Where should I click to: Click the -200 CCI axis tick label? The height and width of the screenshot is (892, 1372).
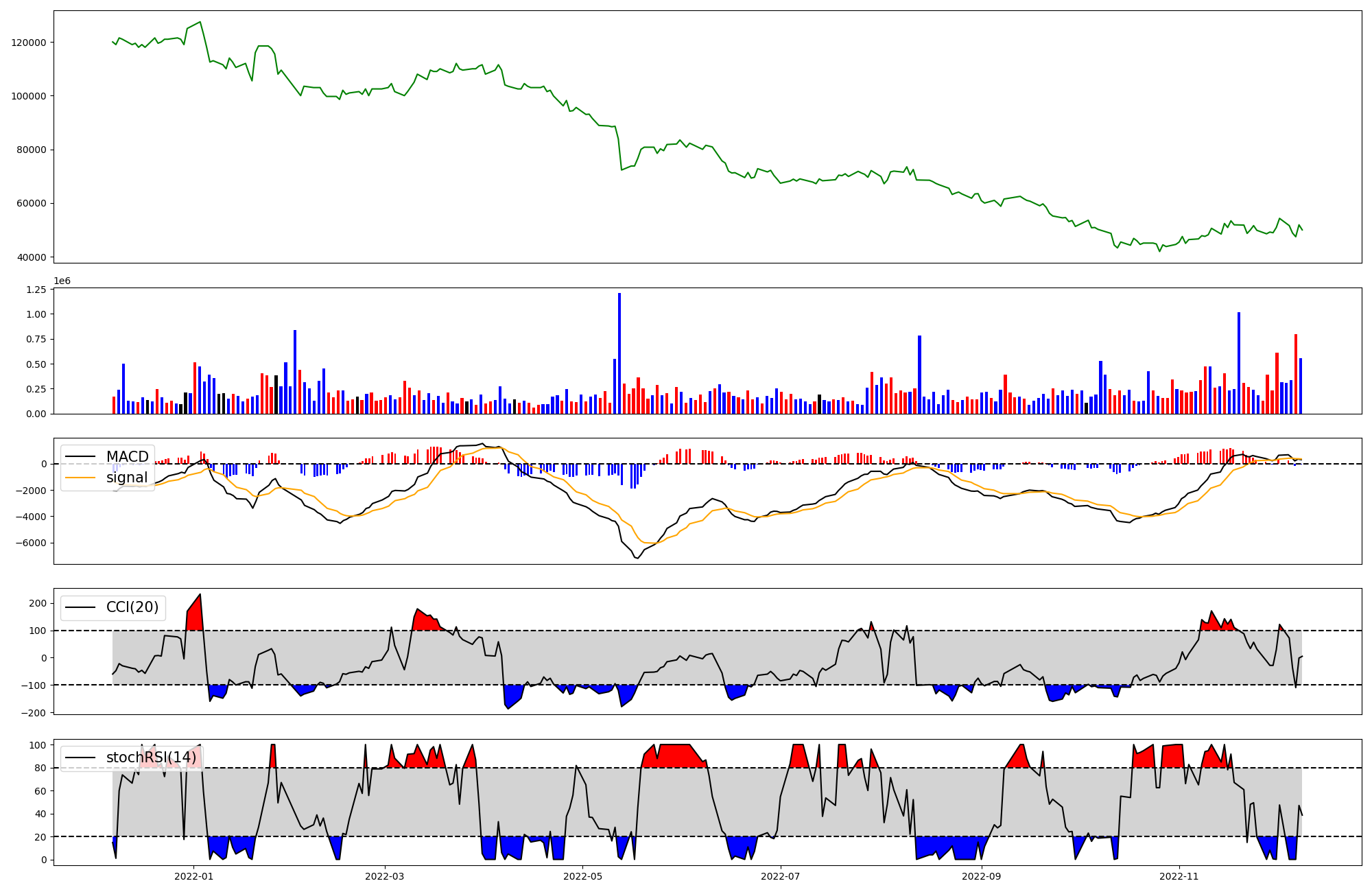coord(34,712)
